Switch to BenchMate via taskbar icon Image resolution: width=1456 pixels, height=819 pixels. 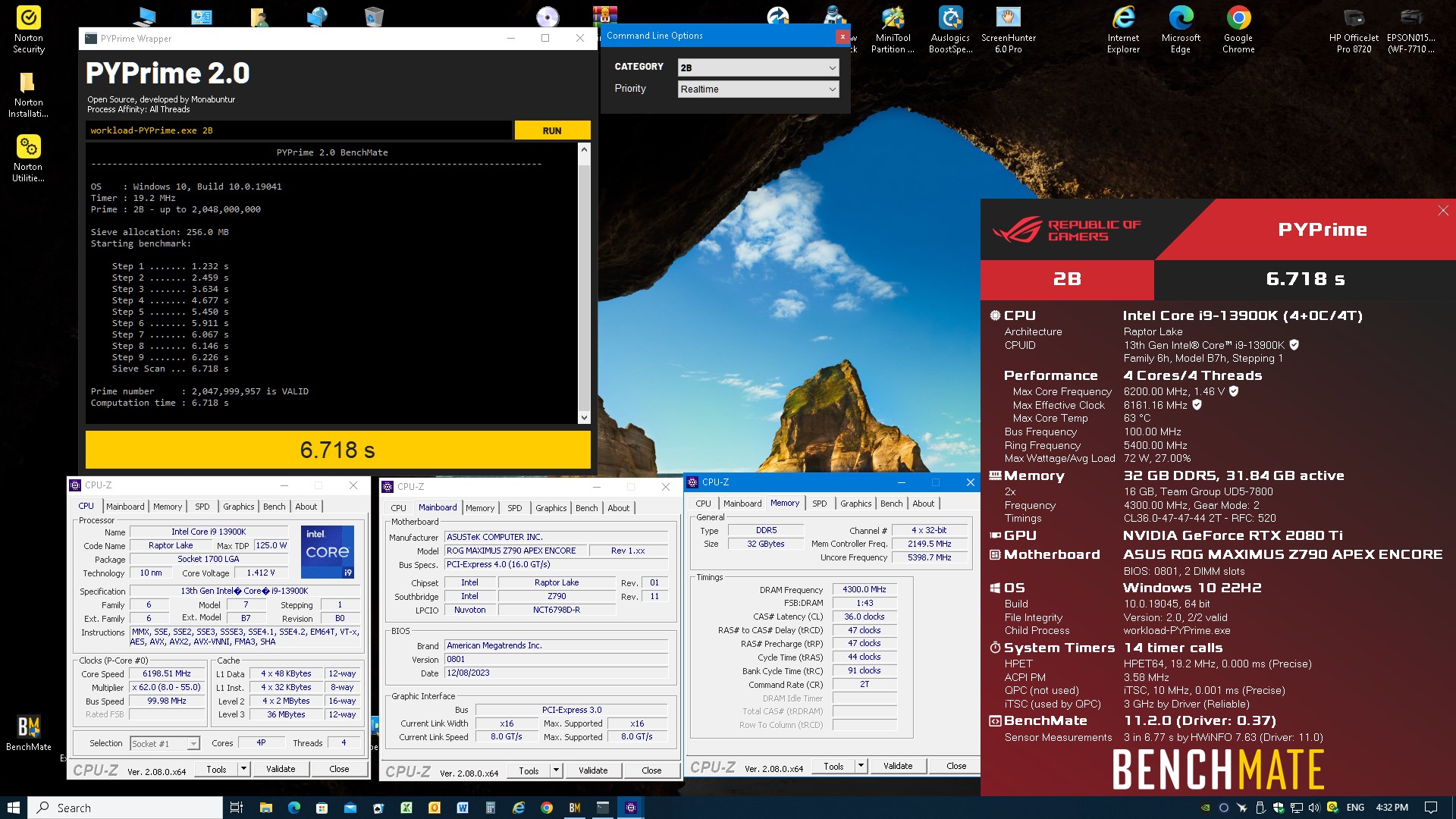pos(575,808)
